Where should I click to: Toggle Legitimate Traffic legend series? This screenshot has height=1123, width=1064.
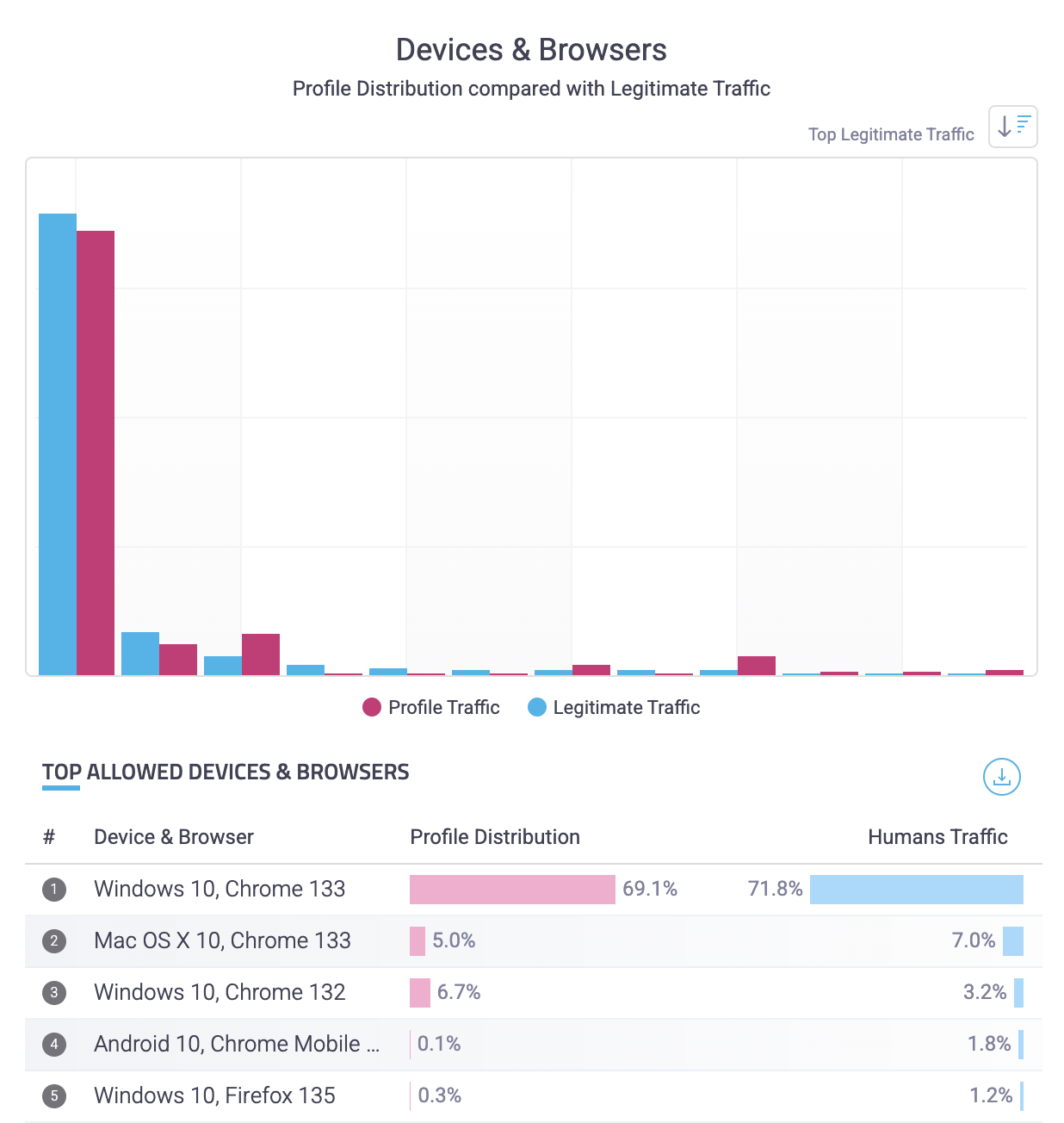pyautogui.click(x=614, y=707)
